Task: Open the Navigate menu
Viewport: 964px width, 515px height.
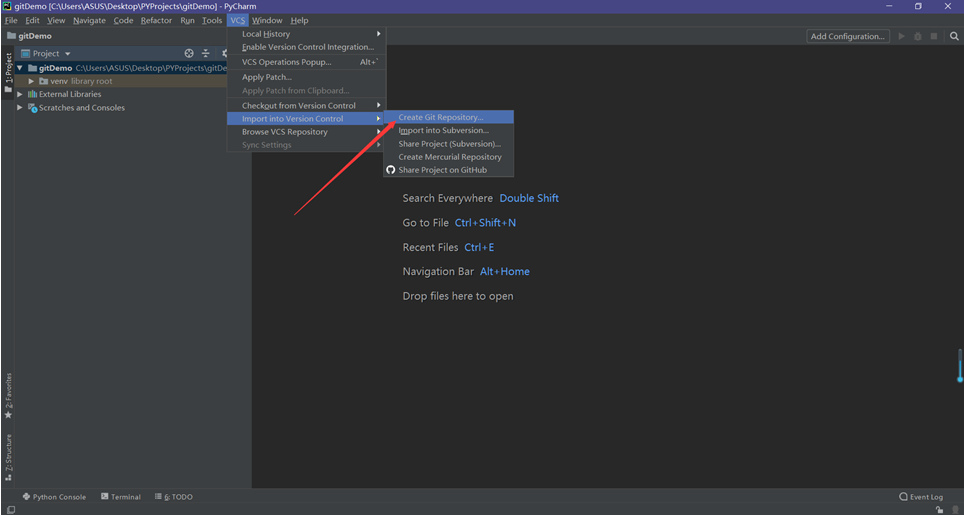Action: click(x=89, y=20)
